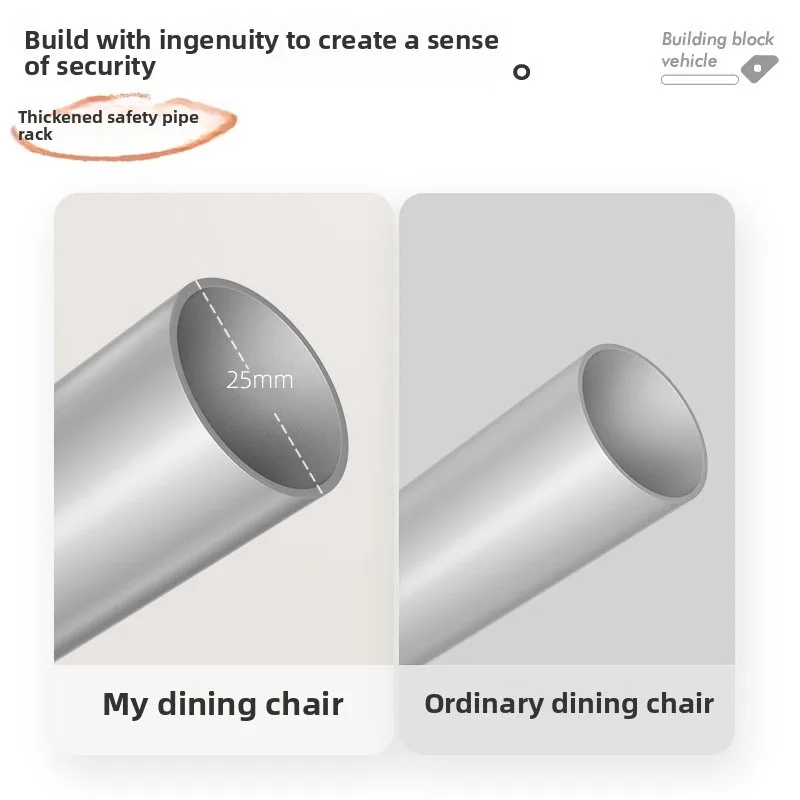Click the dashed diameter line on pipe
Screen dimensions: 800x800
(261, 388)
